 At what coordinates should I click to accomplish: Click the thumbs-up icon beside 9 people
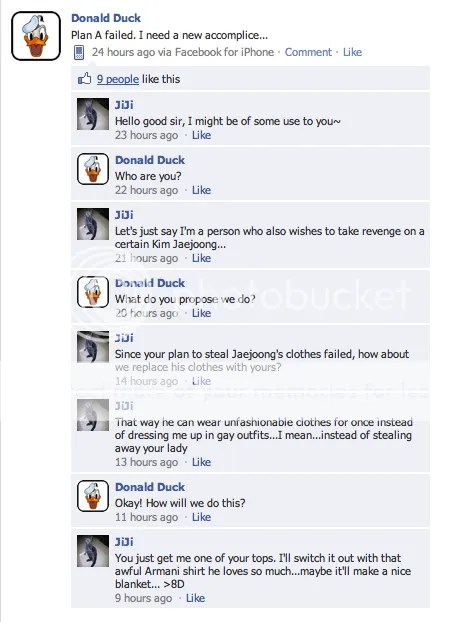point(85,79)
